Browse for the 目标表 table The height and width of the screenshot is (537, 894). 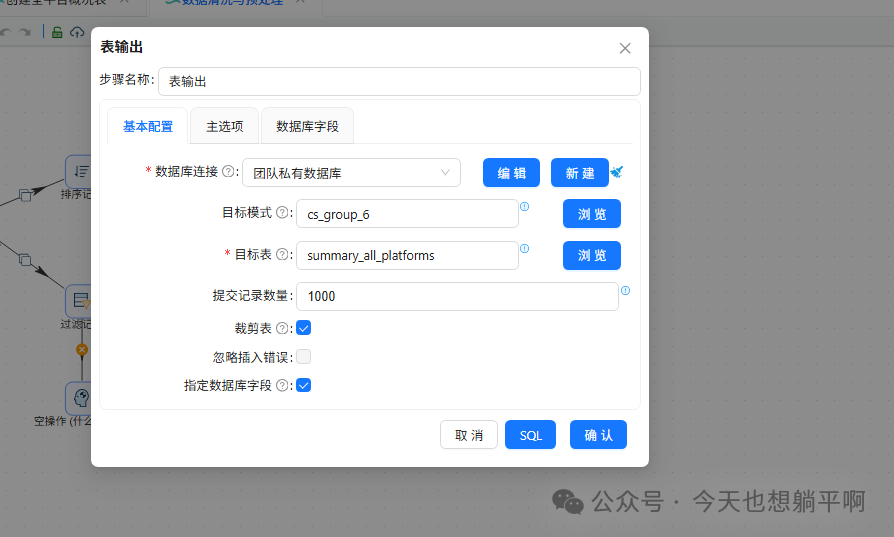tap(592, 255)
